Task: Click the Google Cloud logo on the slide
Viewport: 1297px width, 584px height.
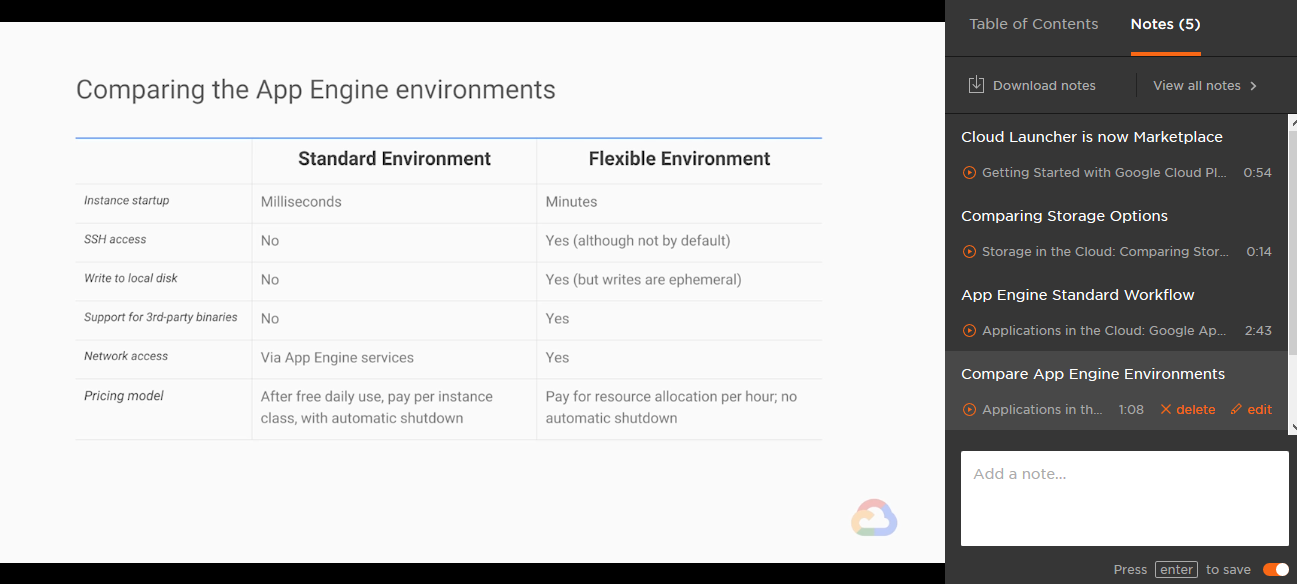Action: 874,518
